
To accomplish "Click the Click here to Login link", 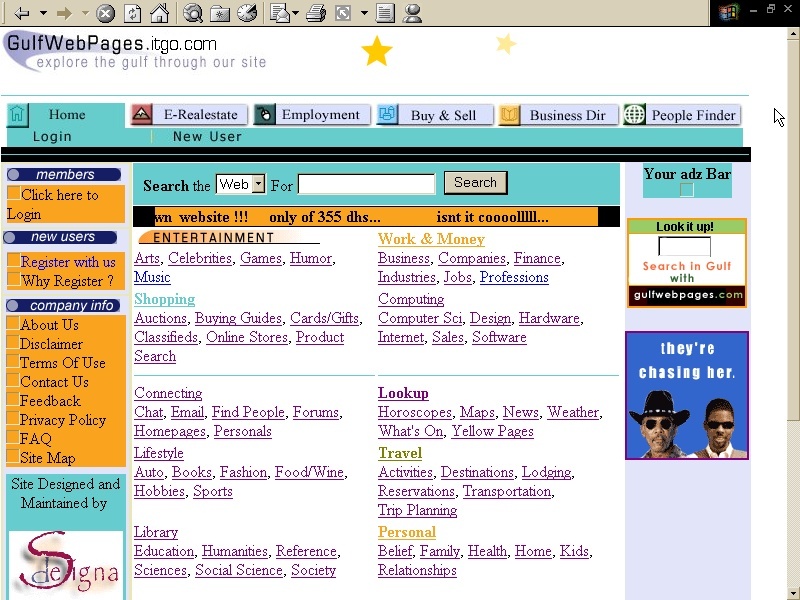I will point(53,205).
